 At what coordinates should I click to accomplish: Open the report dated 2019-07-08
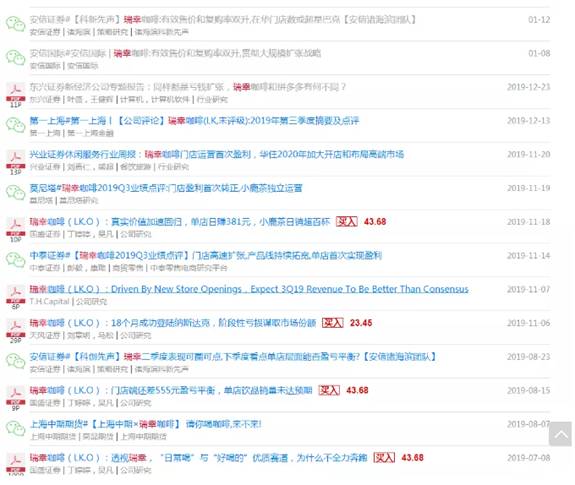pos(198,458)
